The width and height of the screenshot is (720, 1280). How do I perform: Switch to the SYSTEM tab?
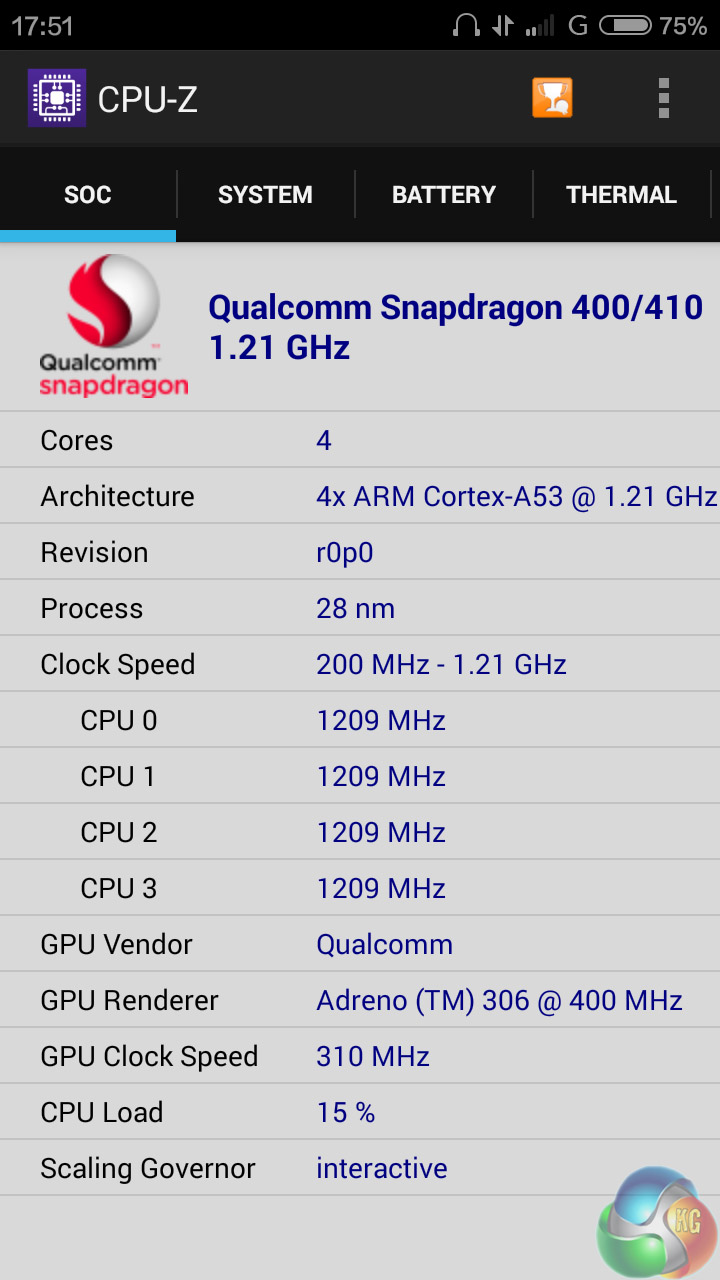[x=265, y=195]
